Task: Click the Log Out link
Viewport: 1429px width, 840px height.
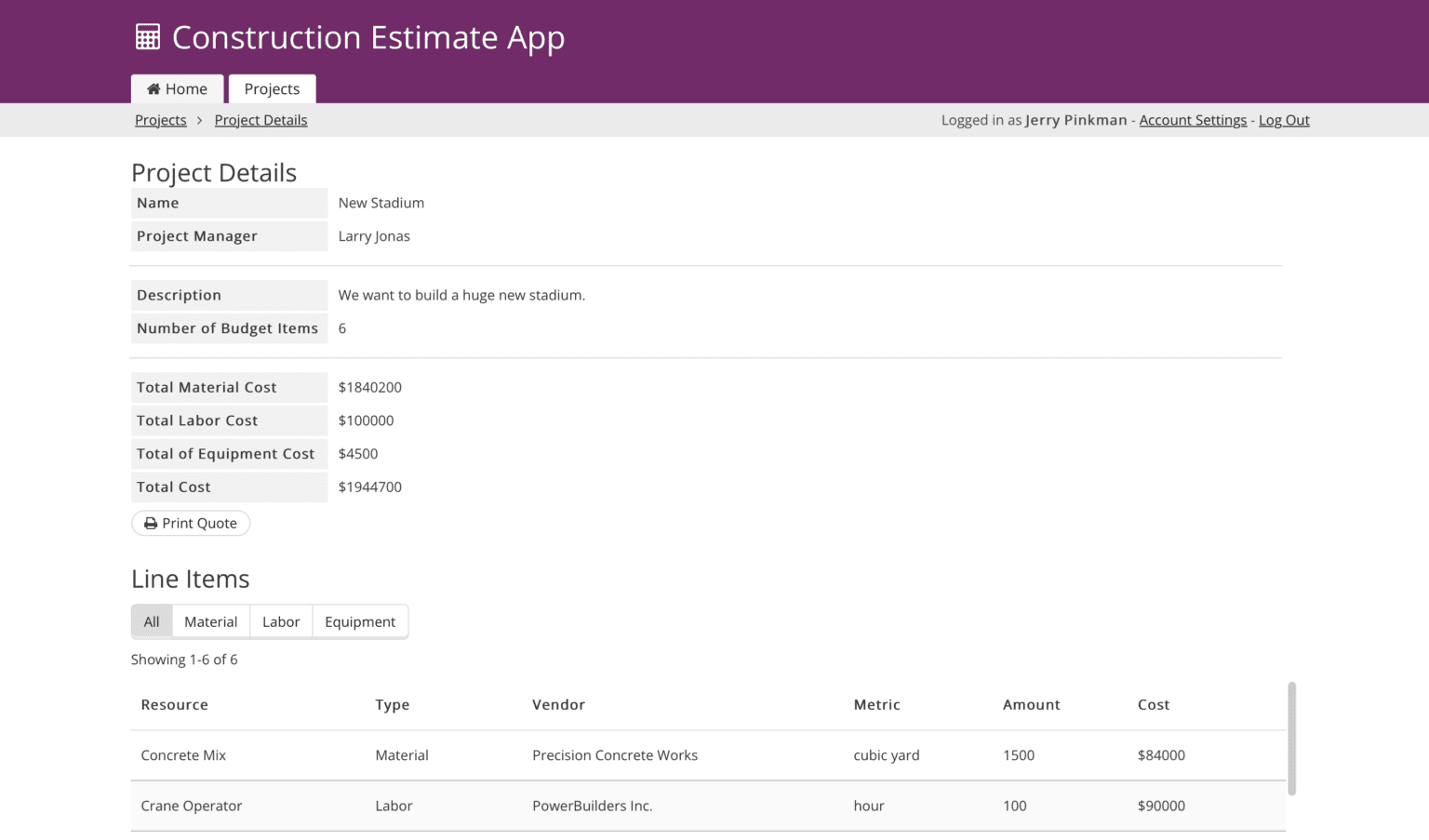Action: pos(1284,119)
